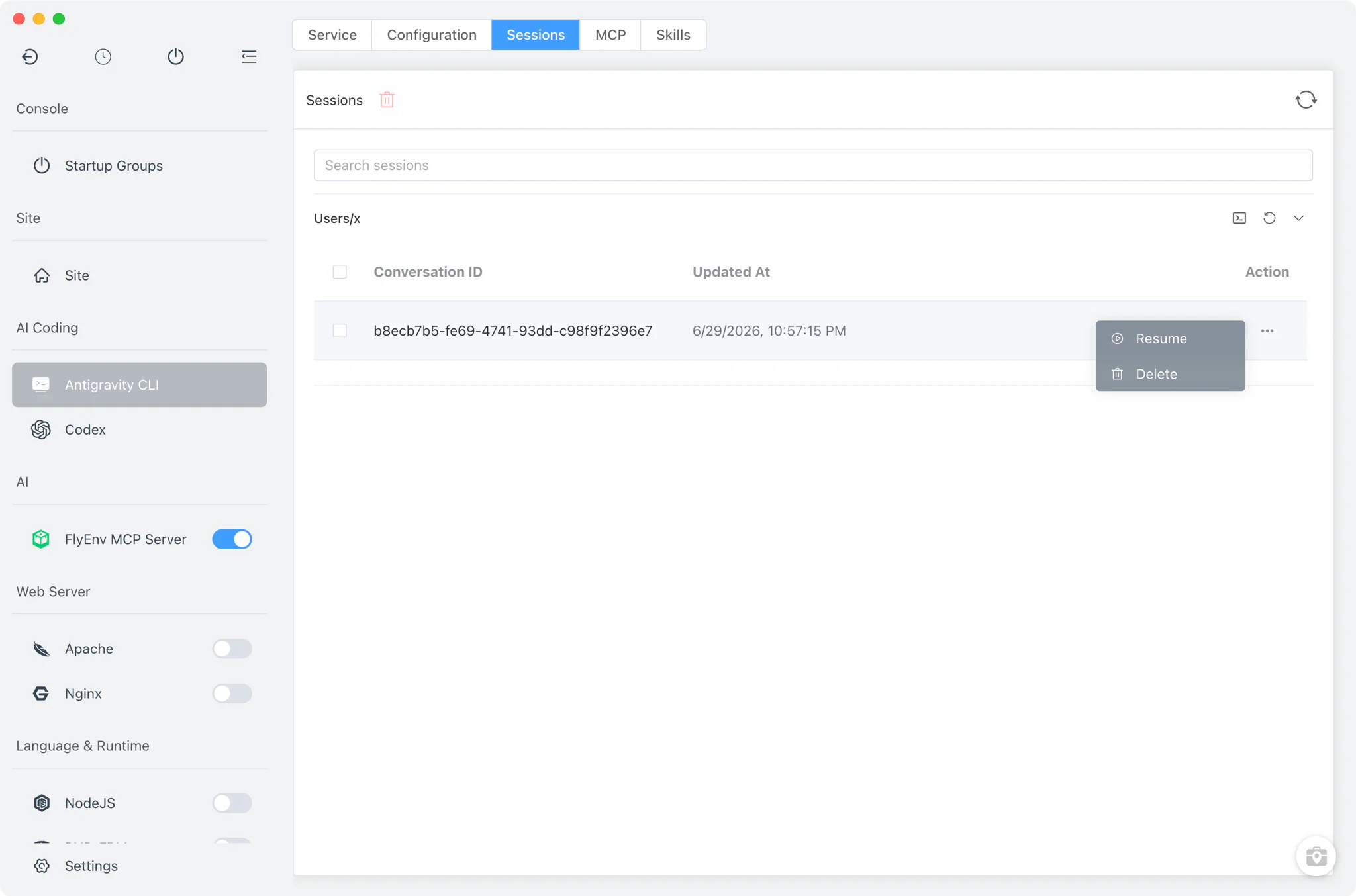Click the Resume play icon in the menu
The width and height of the screenshot is (1356, 896).
coord(1118,339)
